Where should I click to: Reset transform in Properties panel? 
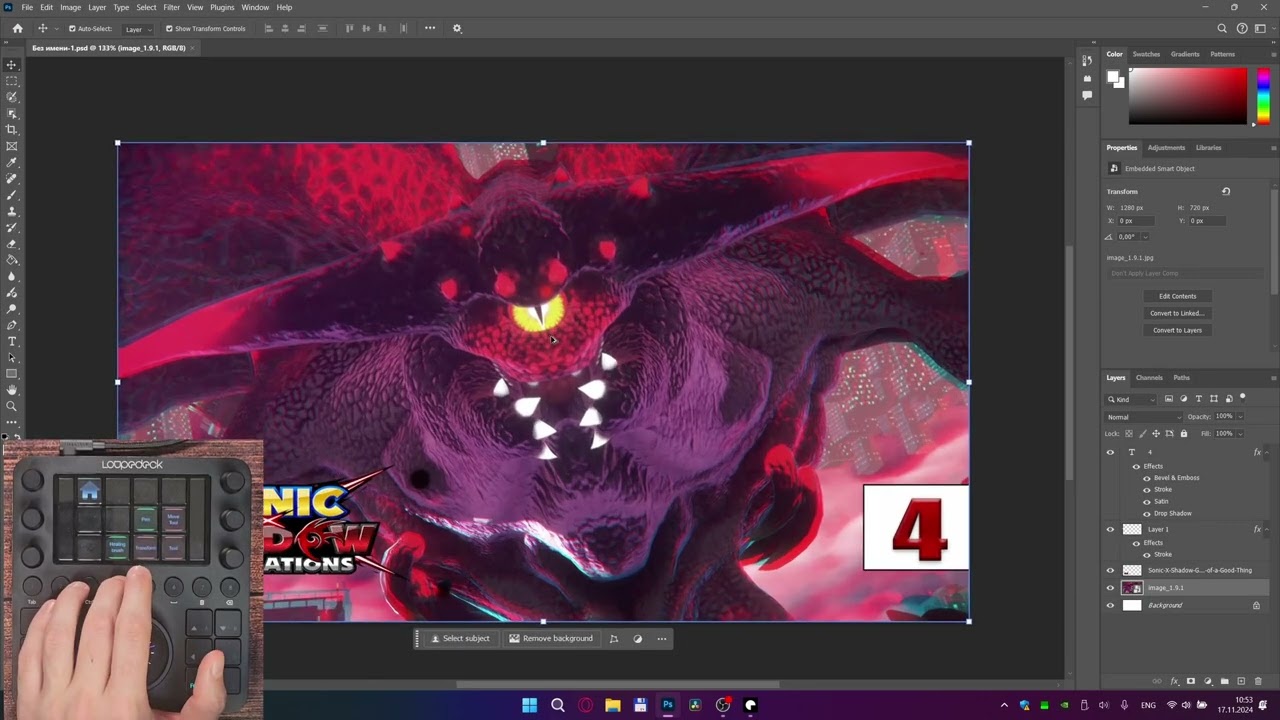tap(1226, 191)
